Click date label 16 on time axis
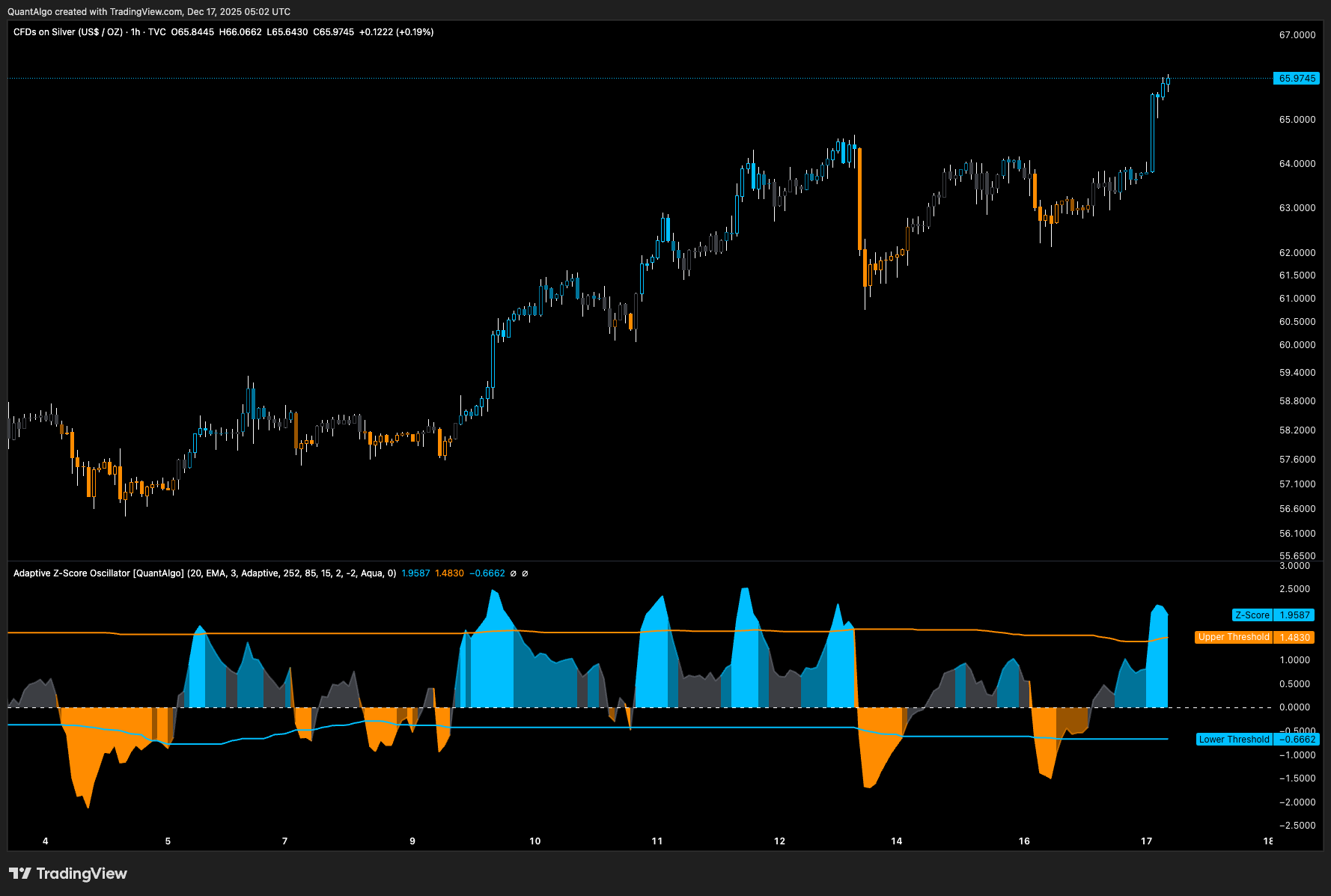Viewport: 1331px width, 896px height. point(1024,841)
